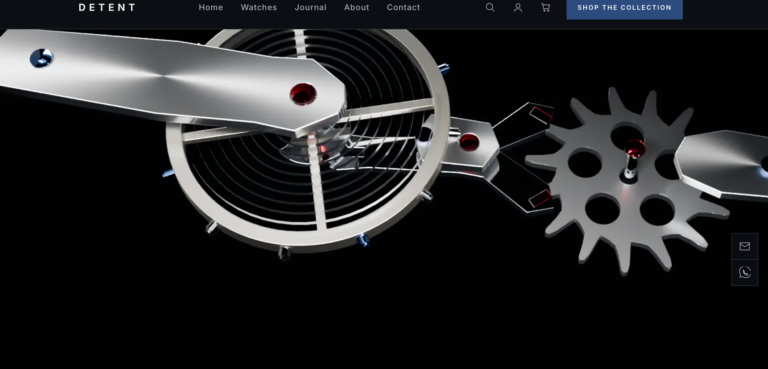
Task: Open the user account icon
Action: 518,7
